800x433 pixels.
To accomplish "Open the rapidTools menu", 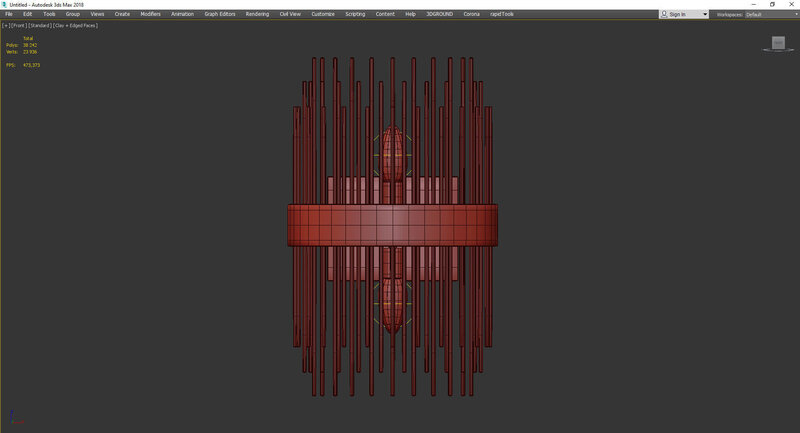I will [501, 14].
